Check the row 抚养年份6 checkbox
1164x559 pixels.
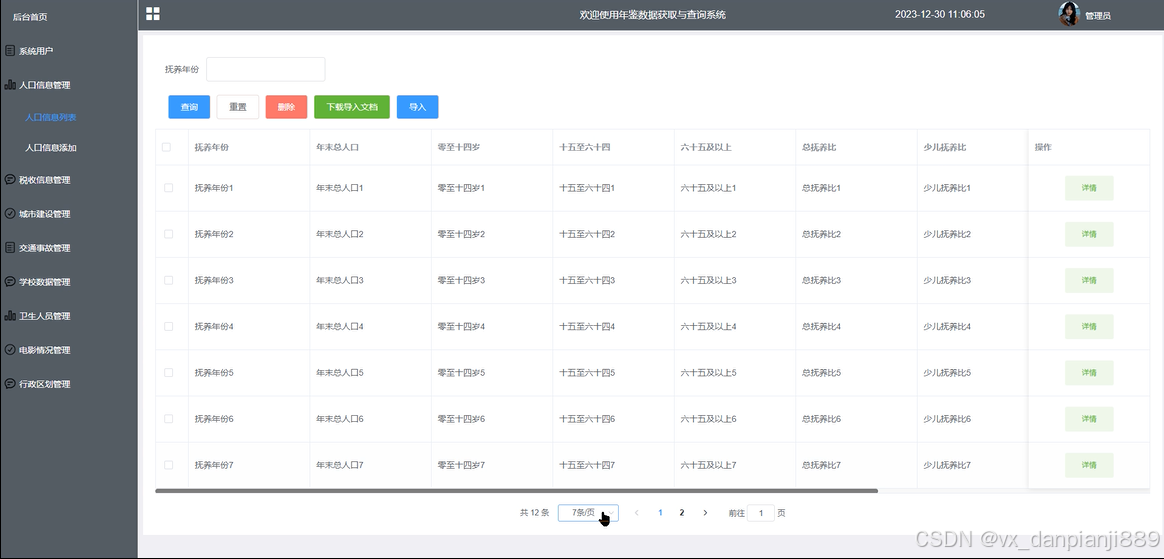(169, 419)
